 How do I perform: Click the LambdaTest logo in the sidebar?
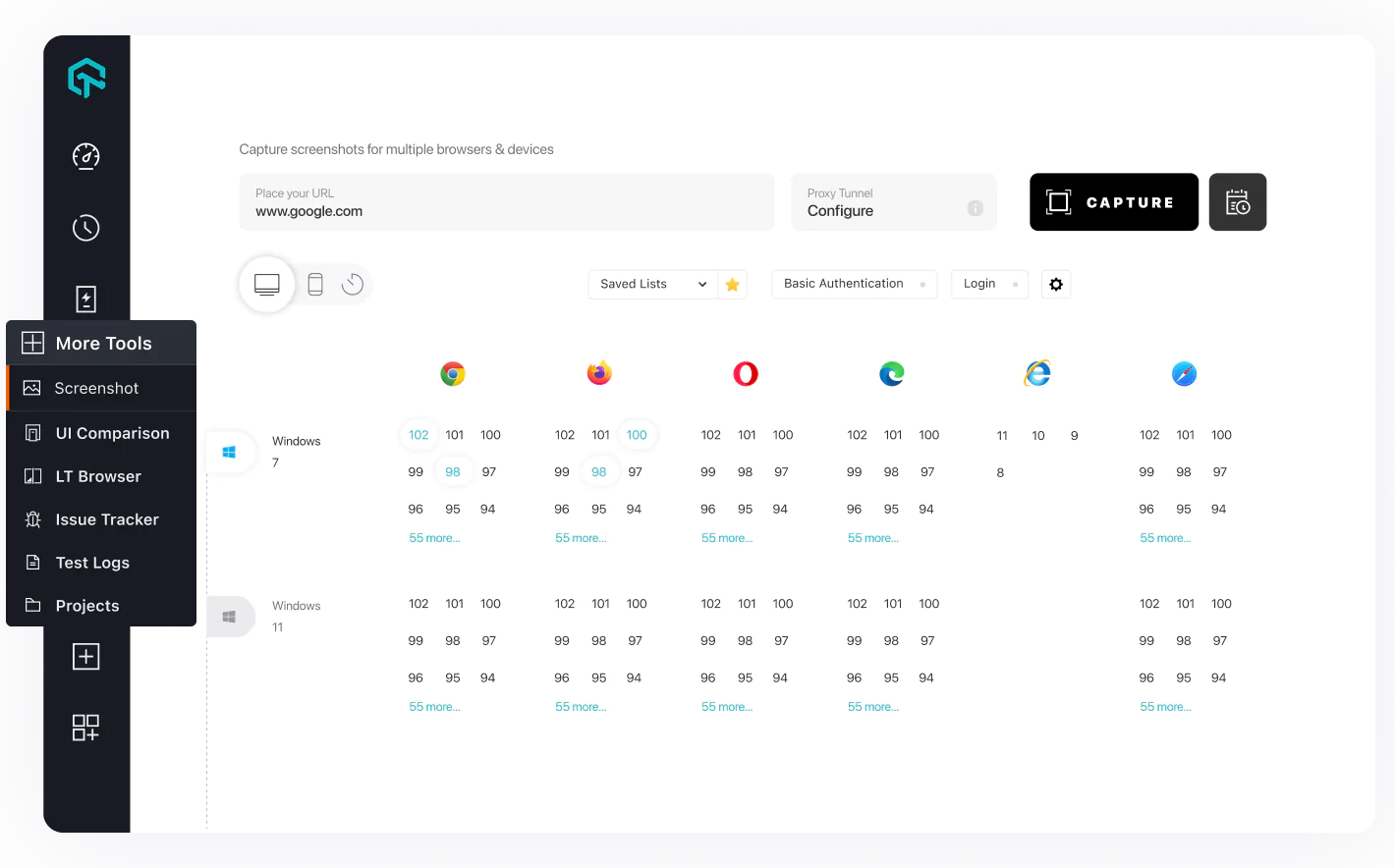coord(86,78)
